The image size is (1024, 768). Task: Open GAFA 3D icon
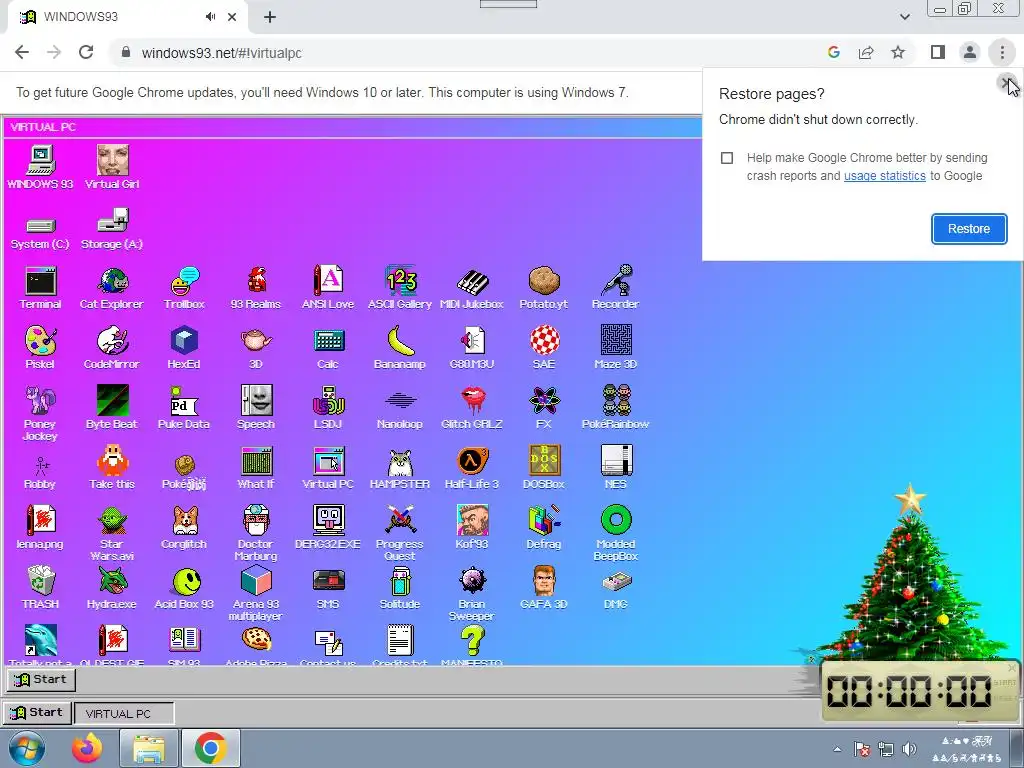tap(543, 588)
